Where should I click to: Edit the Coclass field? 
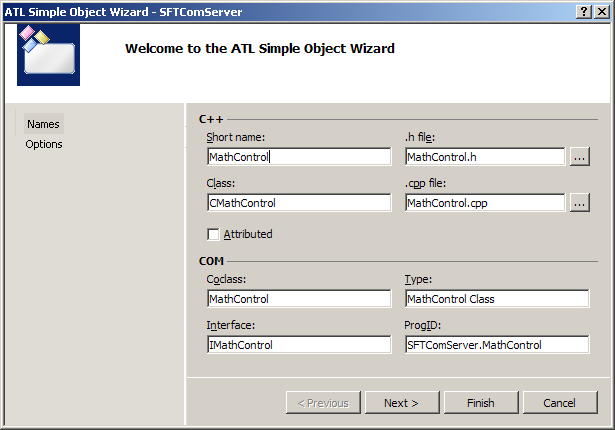[x=298, y=299]
